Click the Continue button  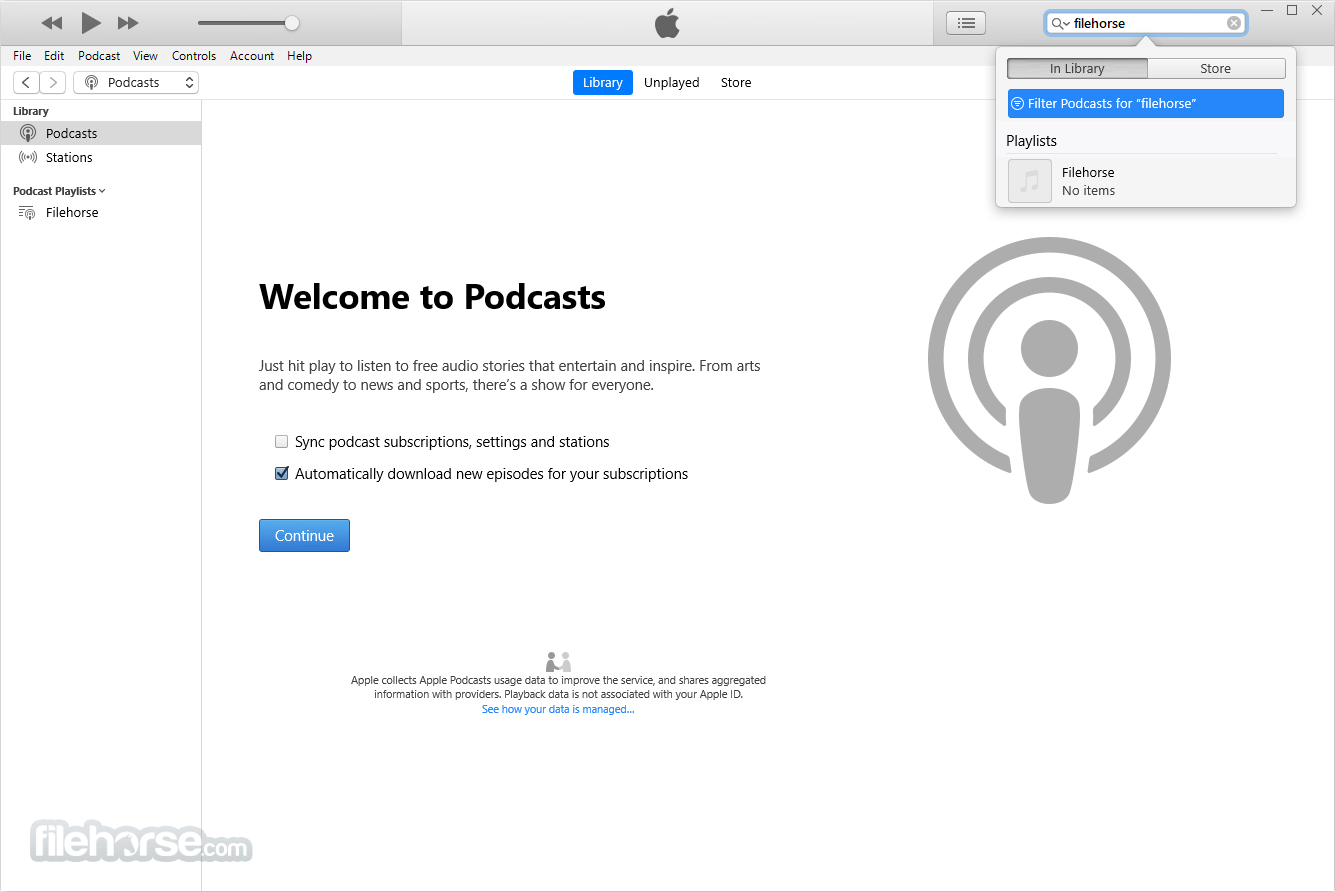(304, 535)
